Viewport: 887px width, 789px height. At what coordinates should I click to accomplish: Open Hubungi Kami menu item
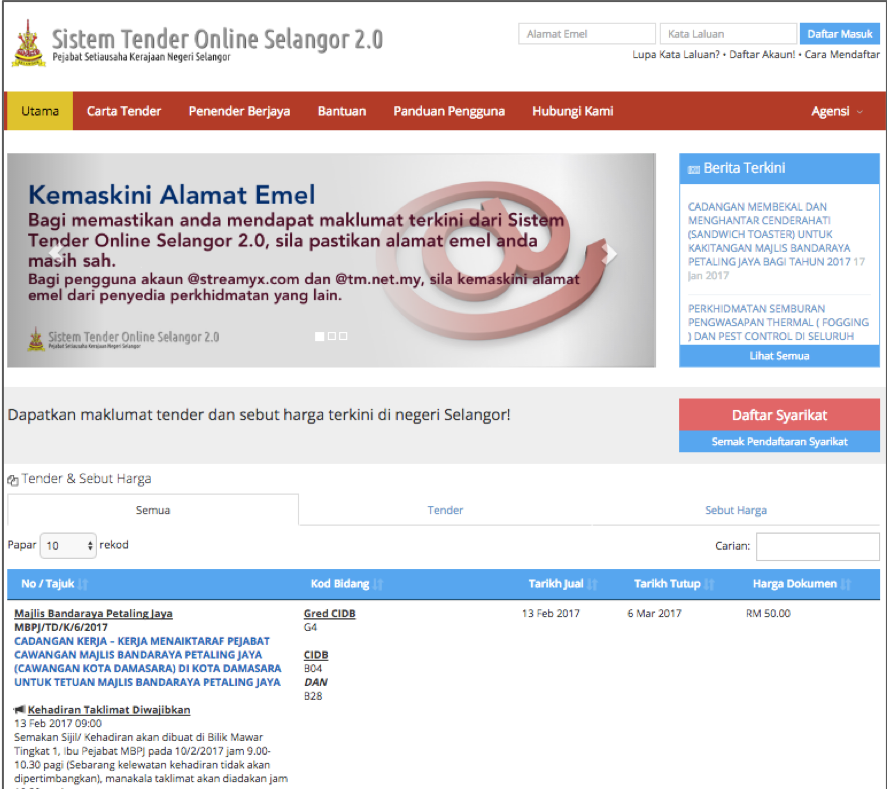pyautogui.click(x=572, y=111)
